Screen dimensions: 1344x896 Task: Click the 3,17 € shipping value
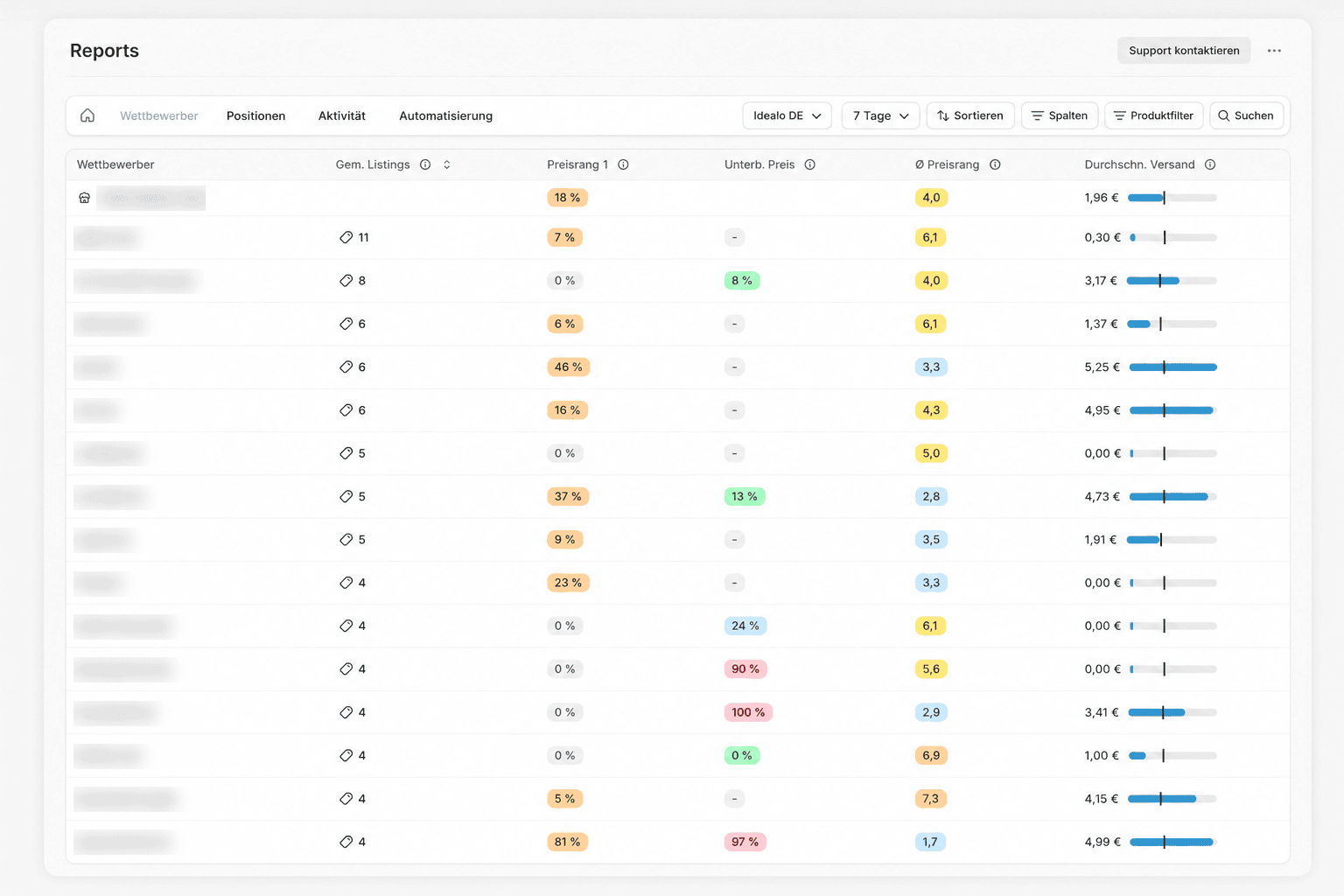pyautogui.click(x=1101, y=281)
